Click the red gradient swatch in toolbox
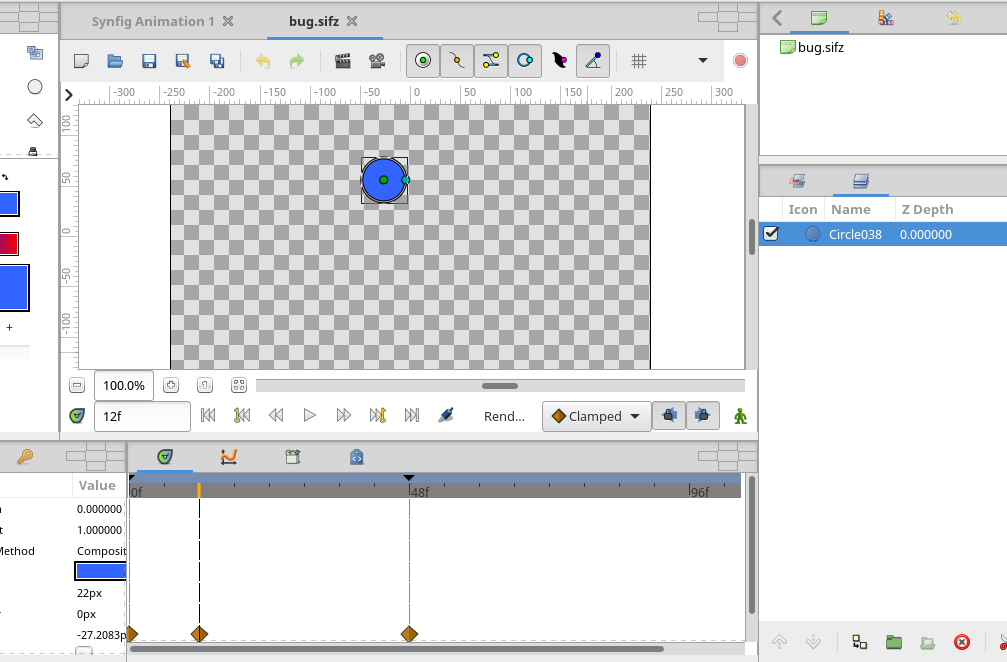Viewport: 1007px width, 662px height. pos(8,244)
